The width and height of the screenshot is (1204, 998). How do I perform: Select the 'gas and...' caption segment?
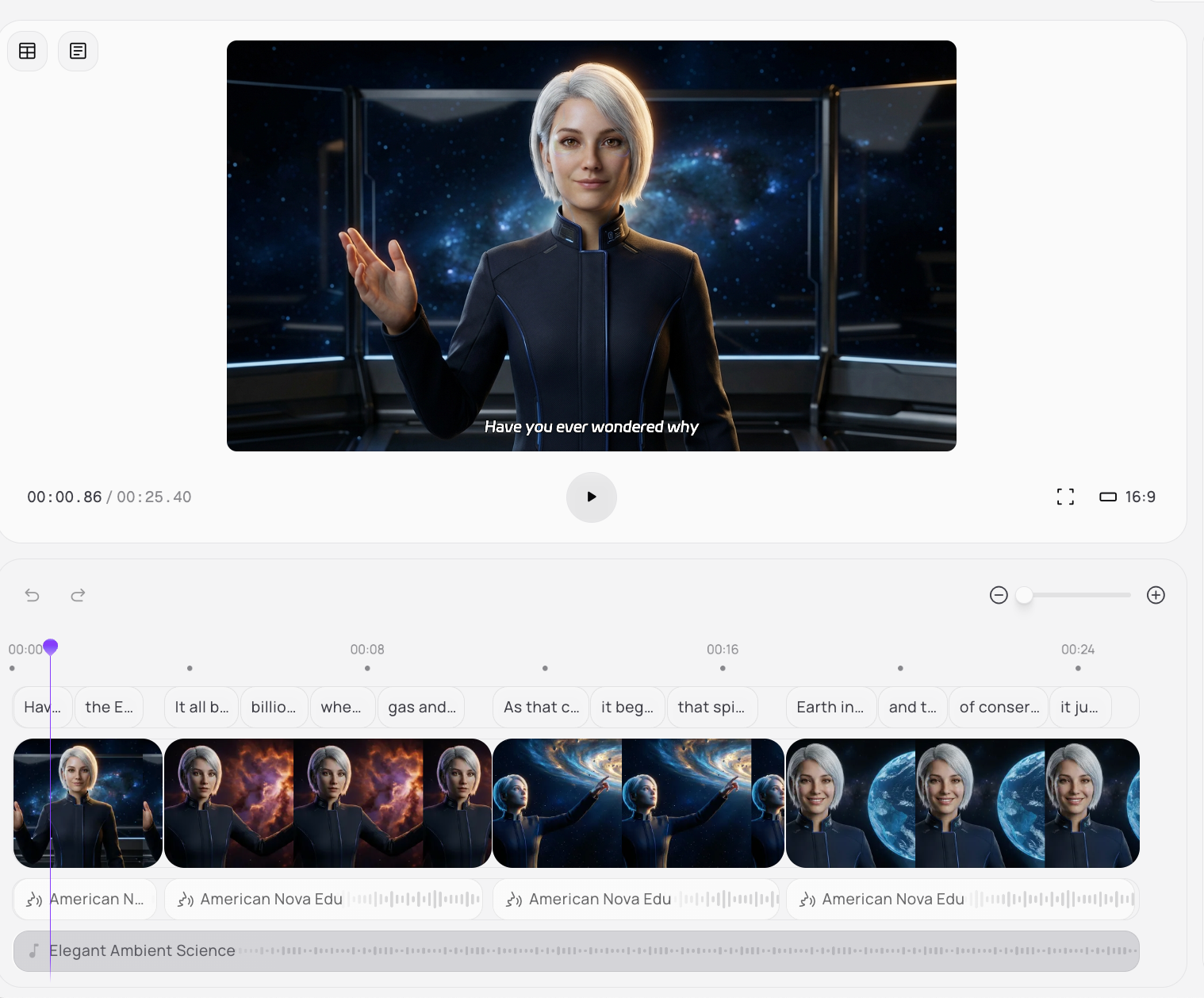pyautogui.click(x=421, y=708)
